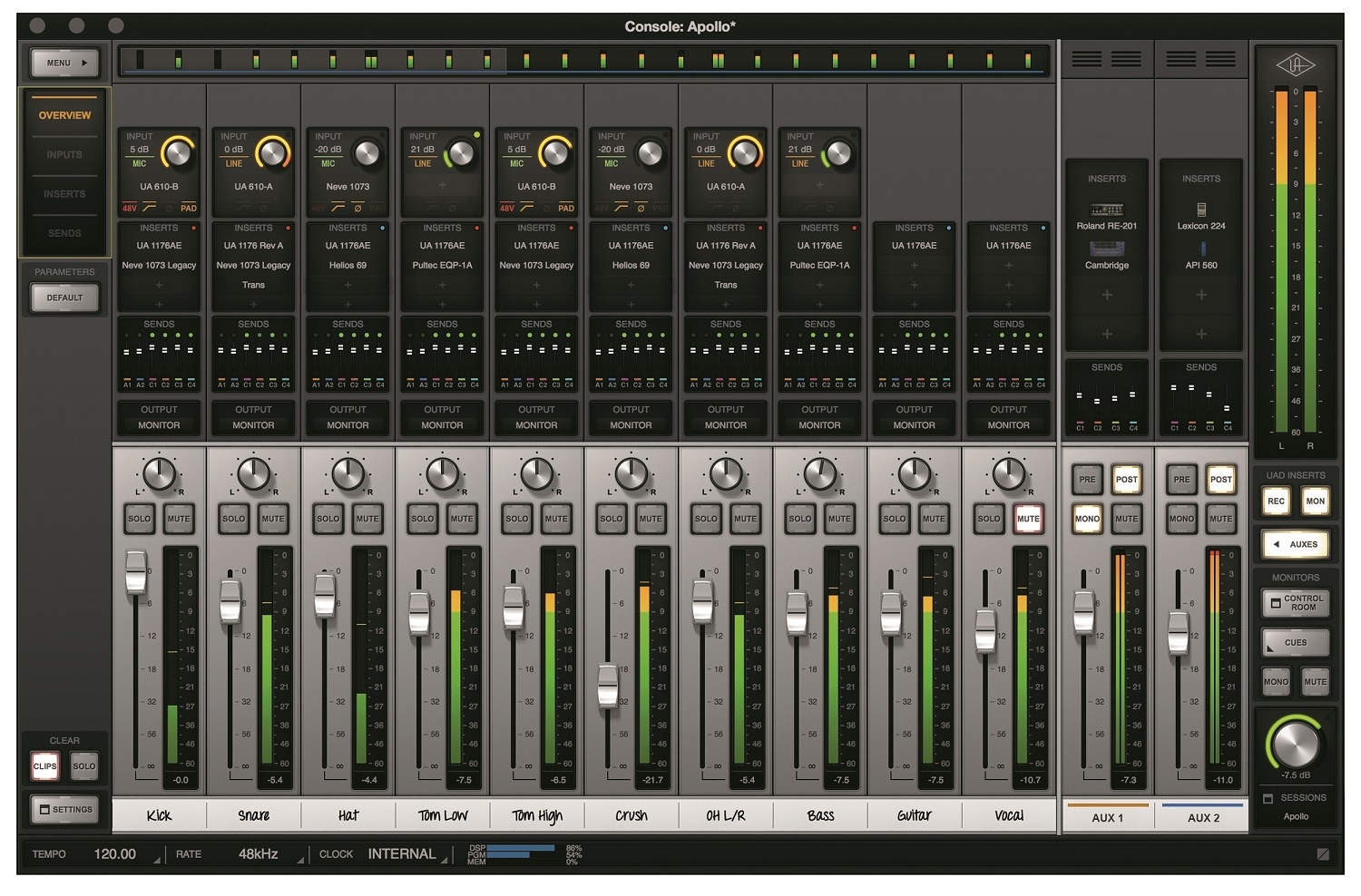
Task: Toggle 48V phantom power on Tom High channel
Action: pyautogui.click(x=506, y=209)
